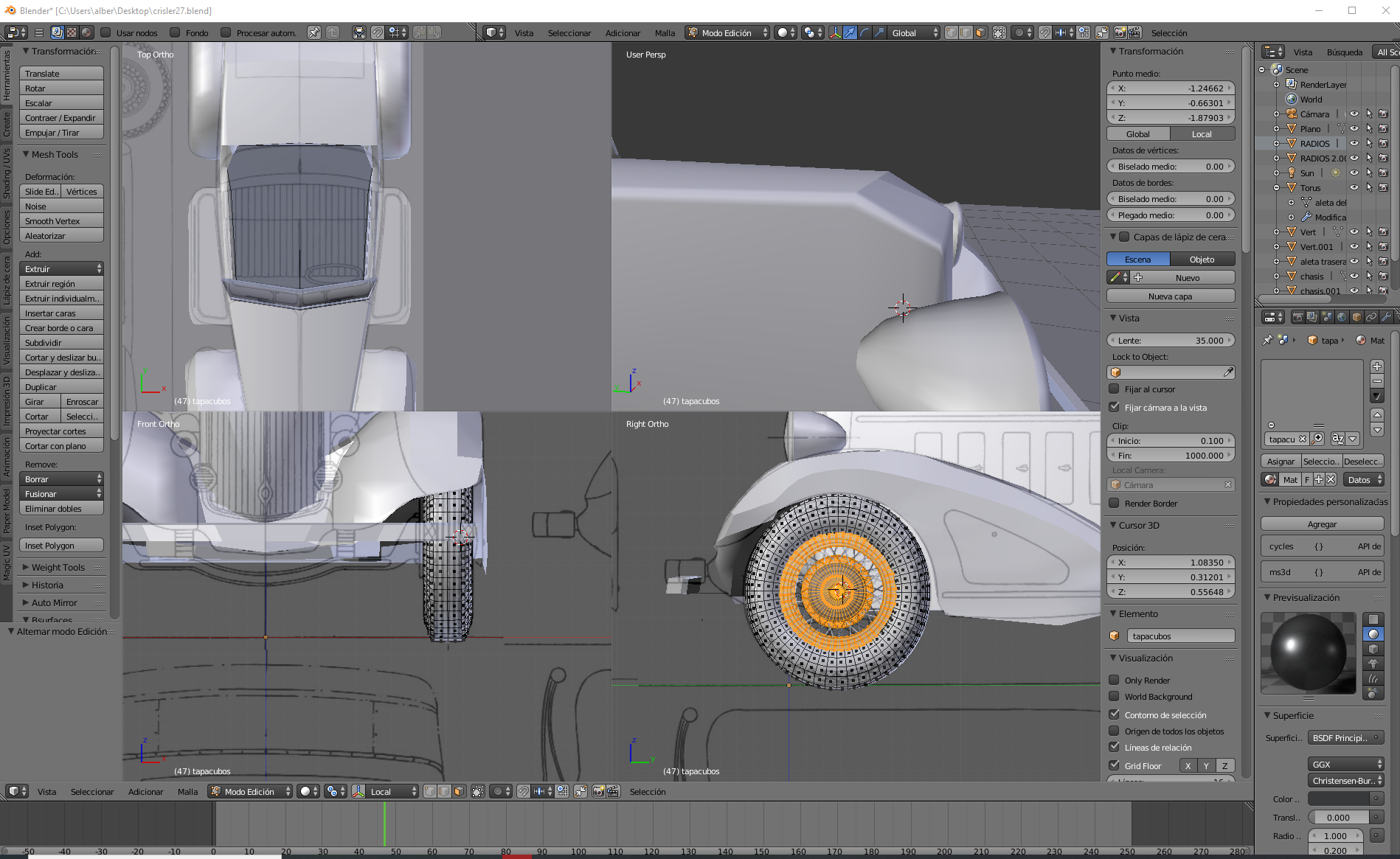Add a new material slot
The height and width of the screenshot is (859, 1400).
pyautogui.click(x=1376, y=366)
